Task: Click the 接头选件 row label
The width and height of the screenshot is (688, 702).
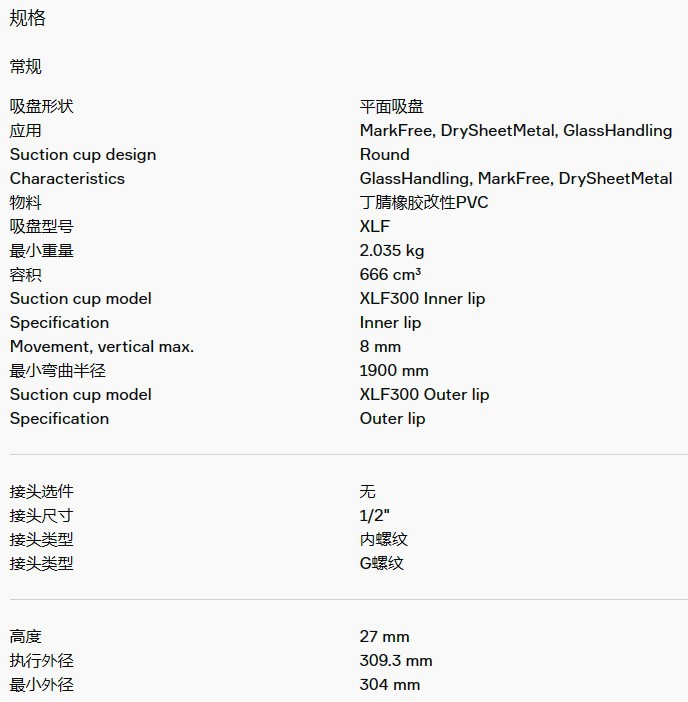Action: click(42, 491)
